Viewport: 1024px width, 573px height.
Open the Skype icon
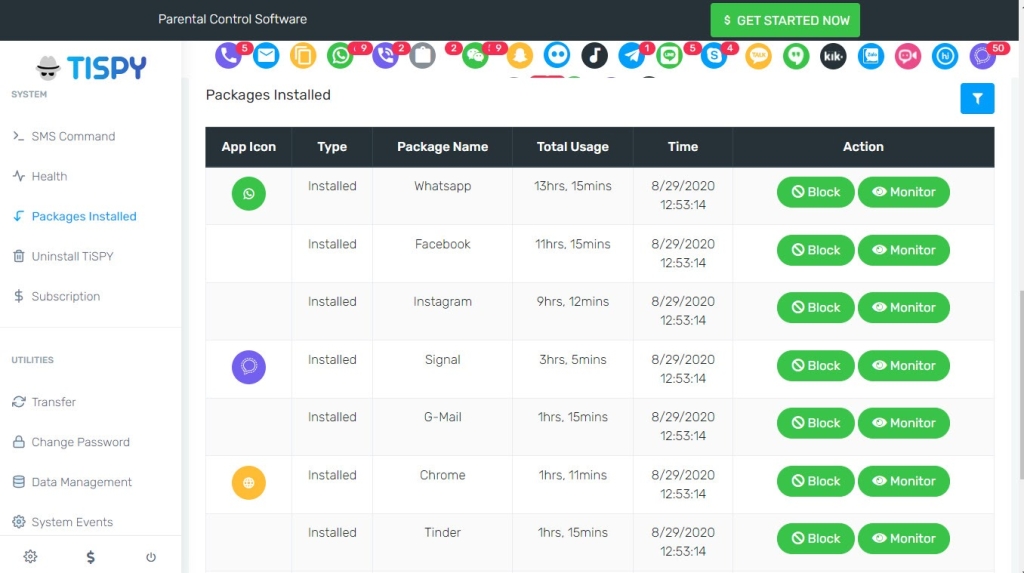tap(714, 56)
